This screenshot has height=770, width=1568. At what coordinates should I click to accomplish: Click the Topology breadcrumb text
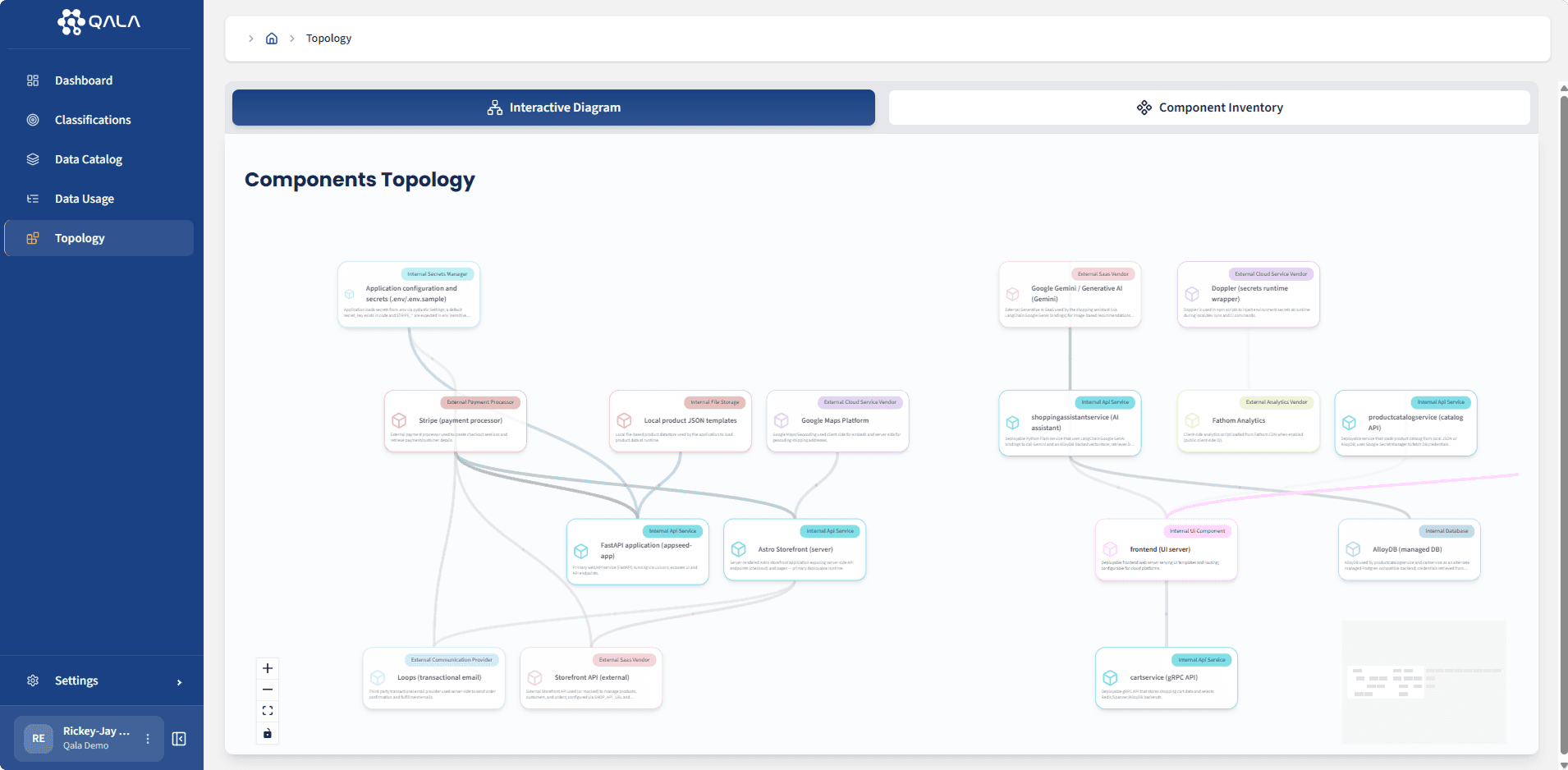click(x=328, y=39)
